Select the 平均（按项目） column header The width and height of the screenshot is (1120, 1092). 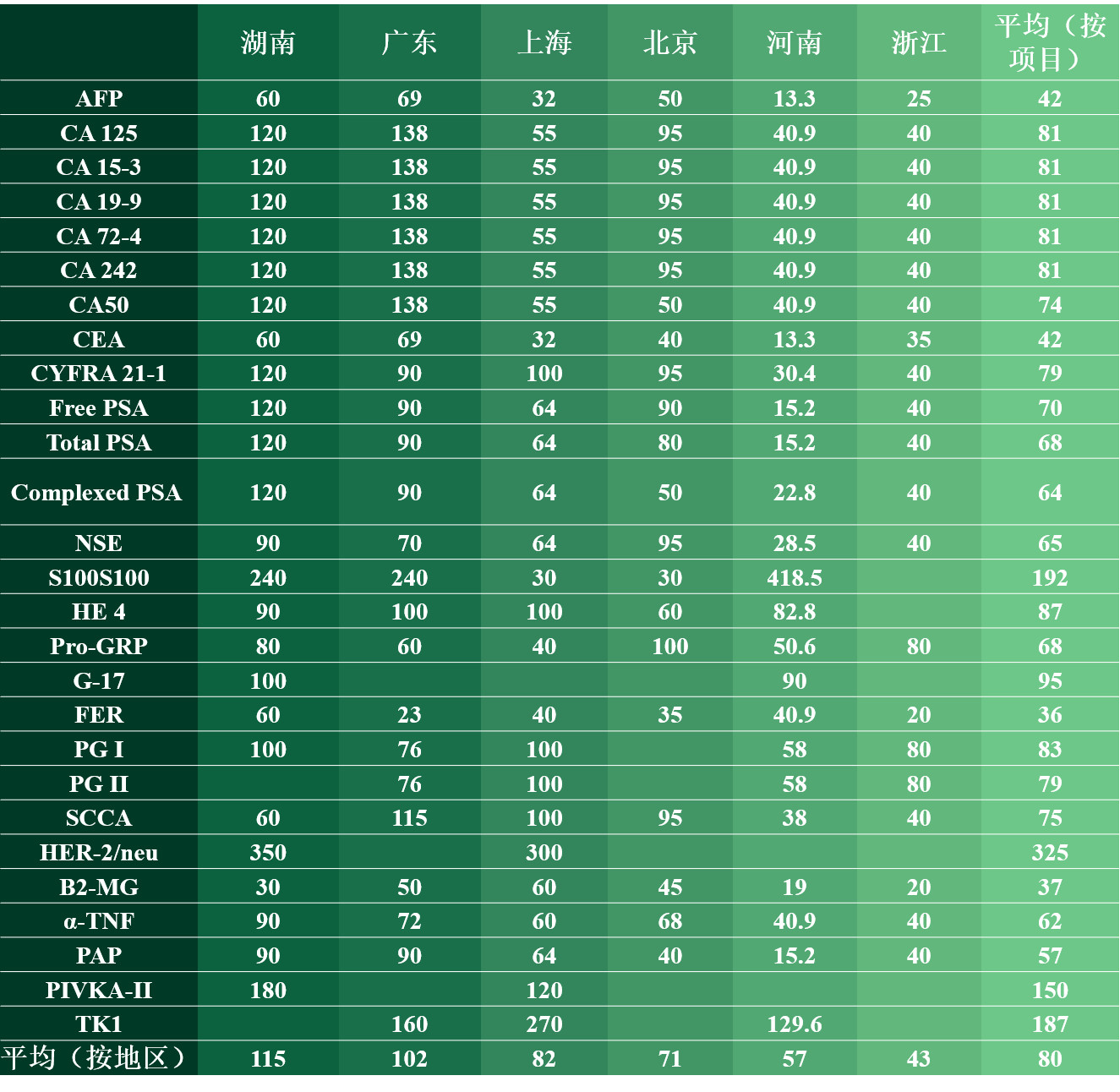pyautogui.click(x=1050, y=42)
